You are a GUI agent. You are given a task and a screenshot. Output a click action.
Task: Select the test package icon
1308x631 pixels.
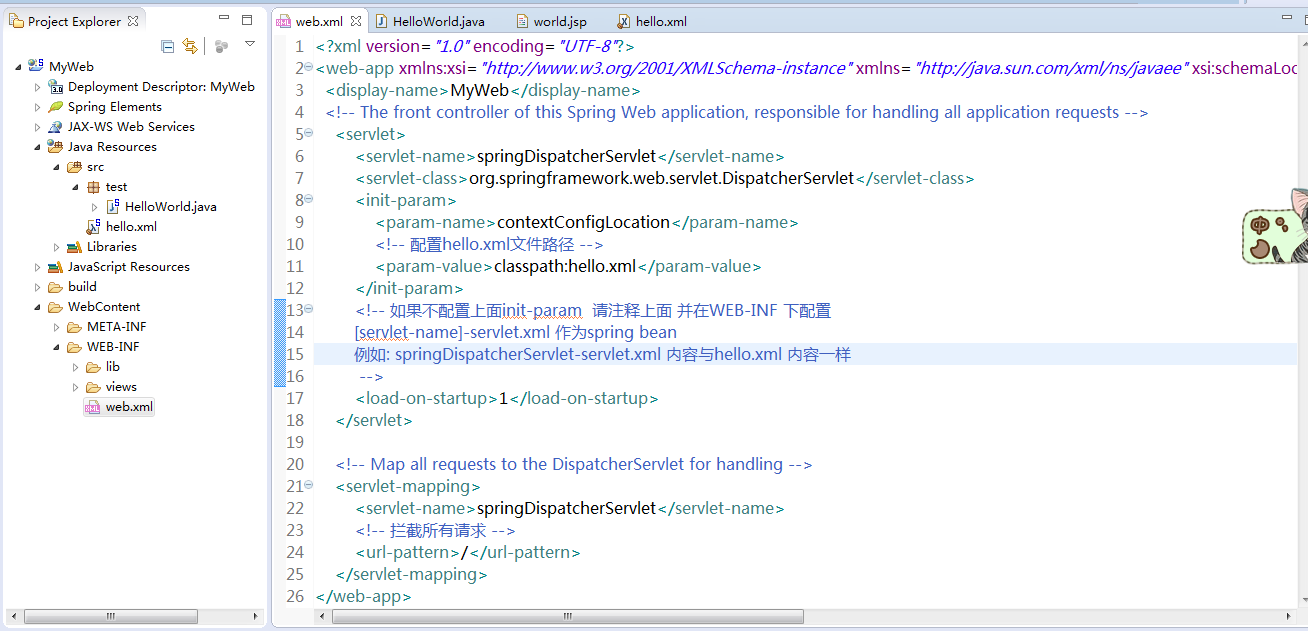pyautogui.click(x=94, y=187)
